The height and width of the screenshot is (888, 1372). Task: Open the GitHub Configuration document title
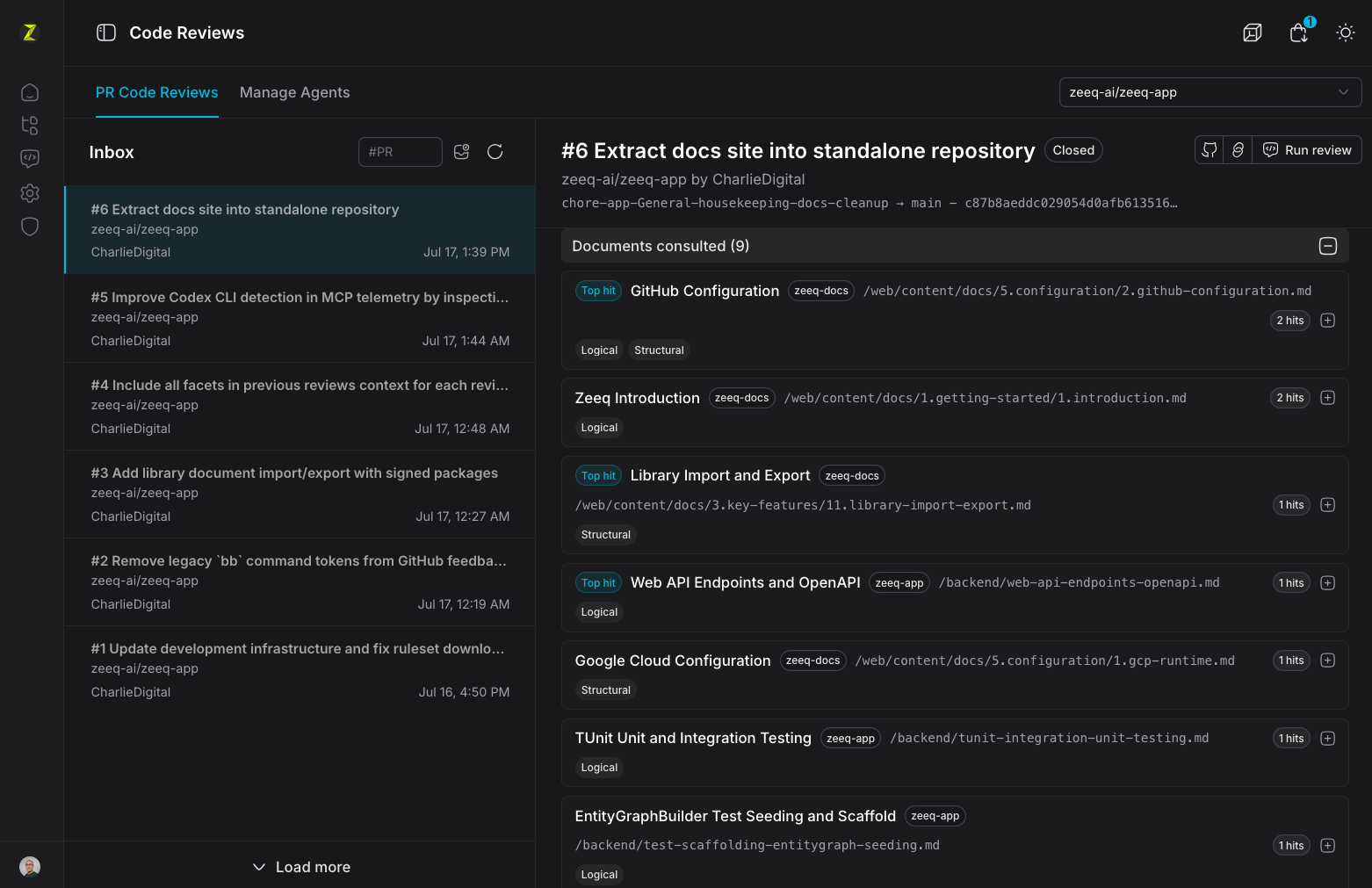704,291
